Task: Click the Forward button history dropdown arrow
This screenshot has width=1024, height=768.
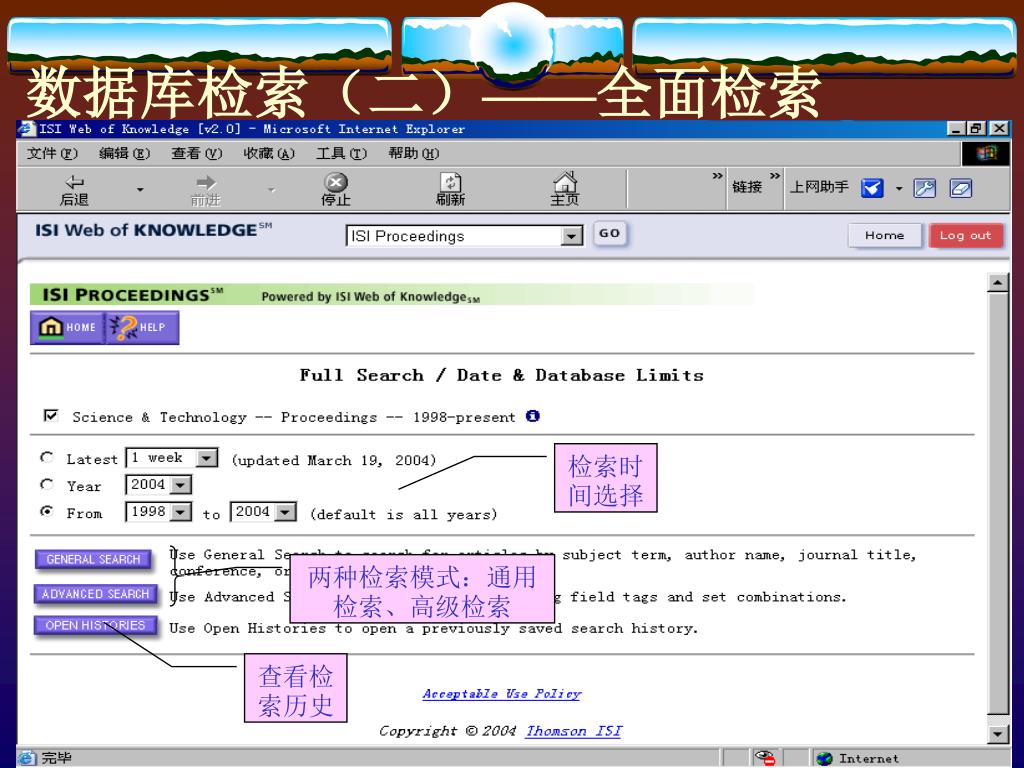Action: [x=271, y=189]
